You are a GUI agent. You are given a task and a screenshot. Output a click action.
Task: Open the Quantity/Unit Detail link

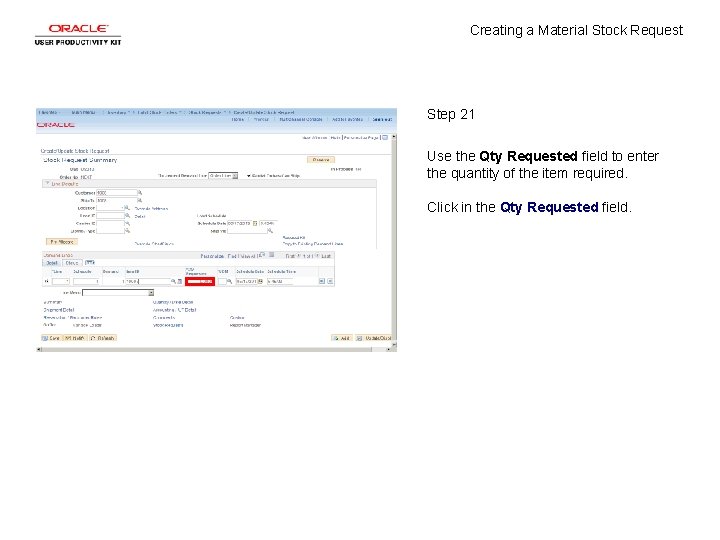(173, 302)
